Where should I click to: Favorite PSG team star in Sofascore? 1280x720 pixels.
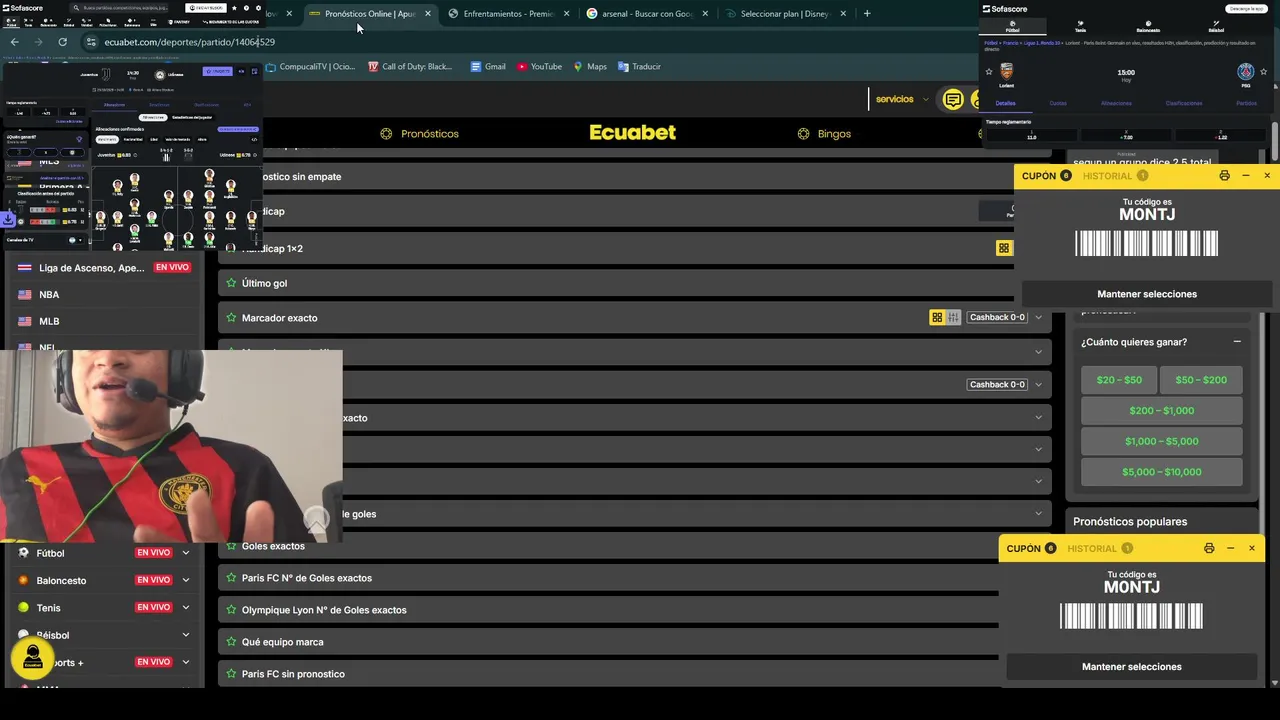[1264, 72]
